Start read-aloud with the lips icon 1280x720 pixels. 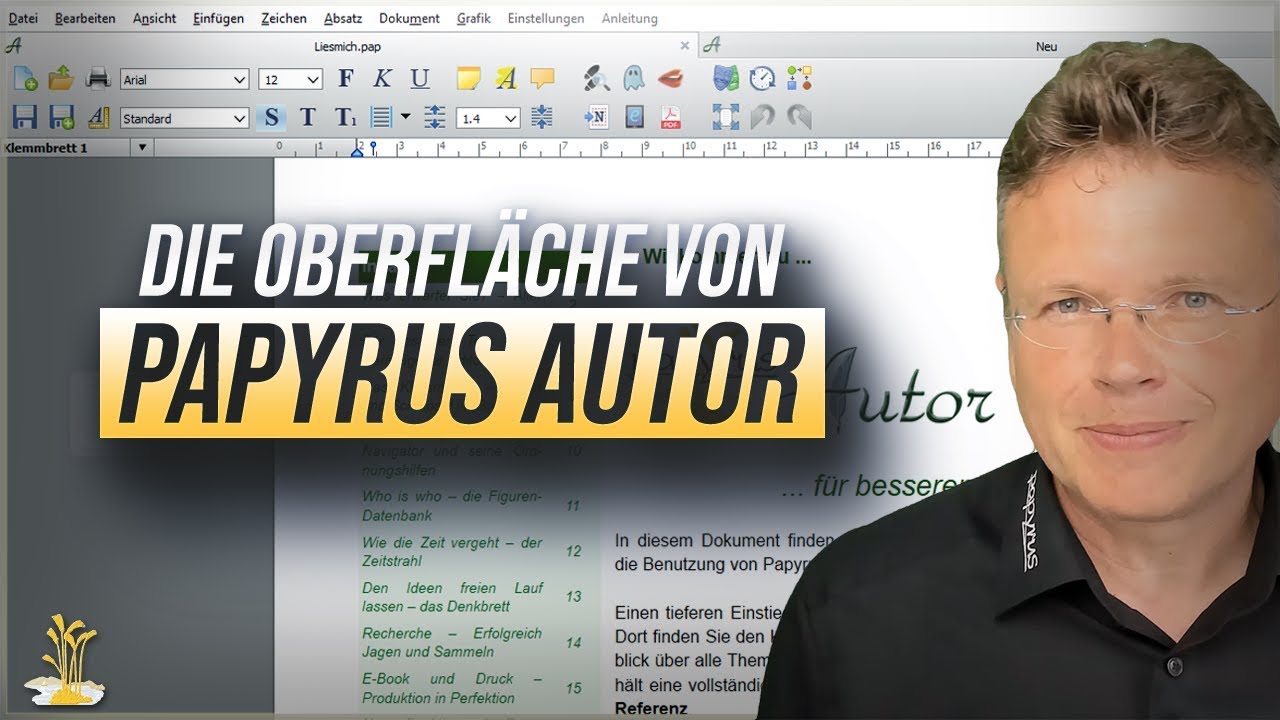(670, 78)
